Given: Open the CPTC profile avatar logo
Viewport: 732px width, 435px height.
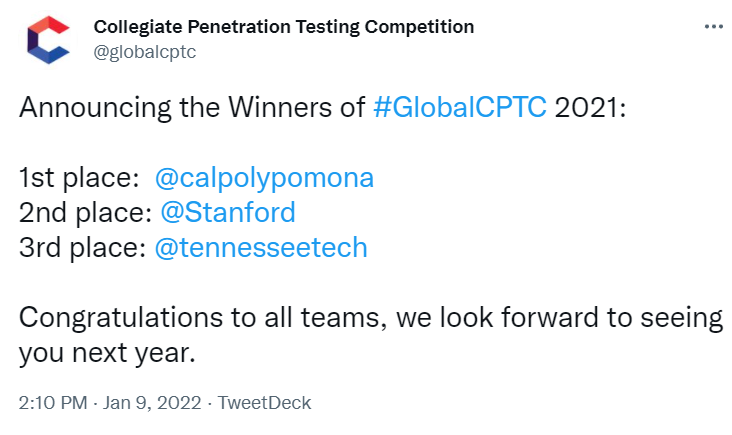Looking at the screenshot, I should click(x=49, y=39).
